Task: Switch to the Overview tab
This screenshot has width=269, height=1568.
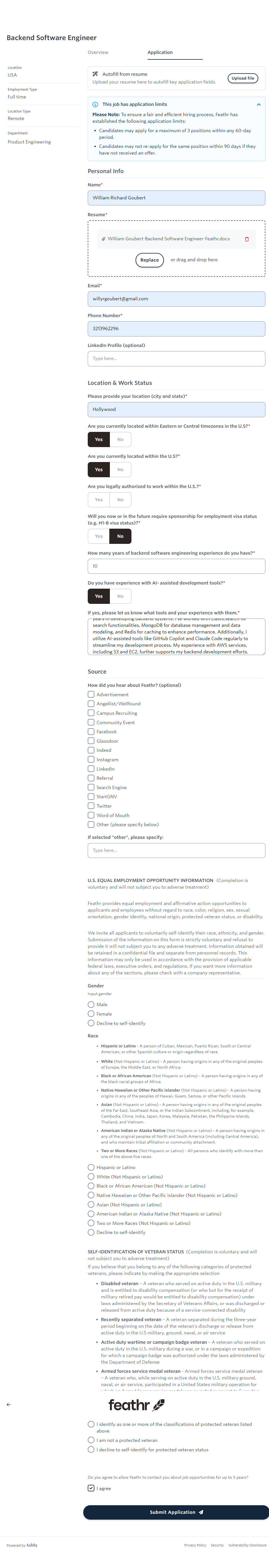Action: pyautogui.click(x=98, y=52)
